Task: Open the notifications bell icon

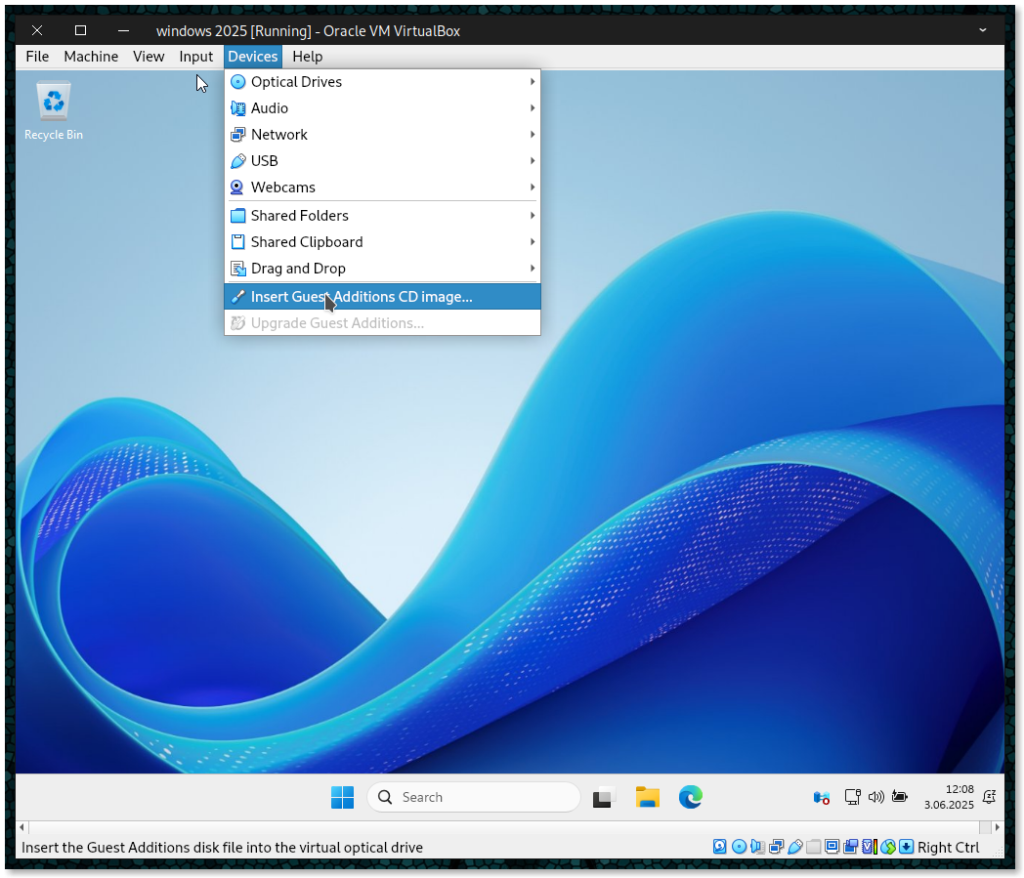Action: click(x=989, y=797)
